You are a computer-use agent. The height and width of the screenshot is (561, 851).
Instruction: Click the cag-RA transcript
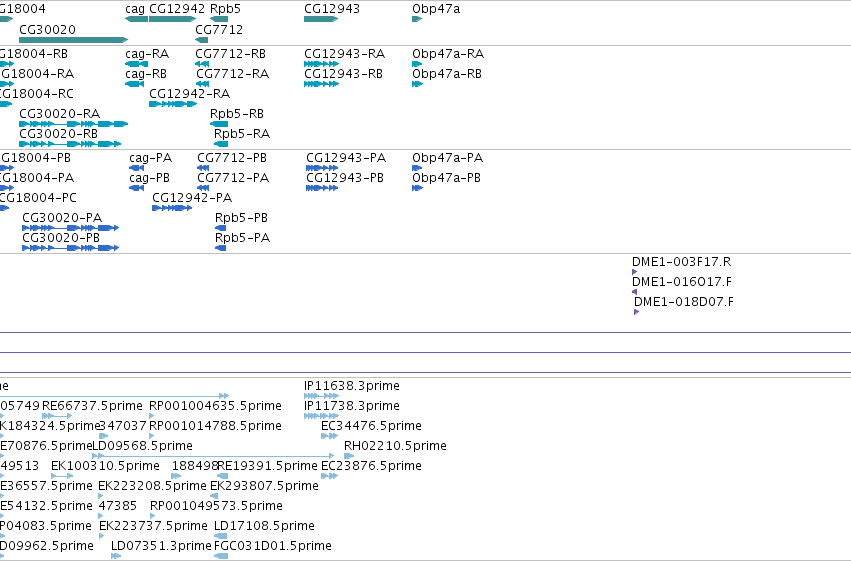pos(136,64)
